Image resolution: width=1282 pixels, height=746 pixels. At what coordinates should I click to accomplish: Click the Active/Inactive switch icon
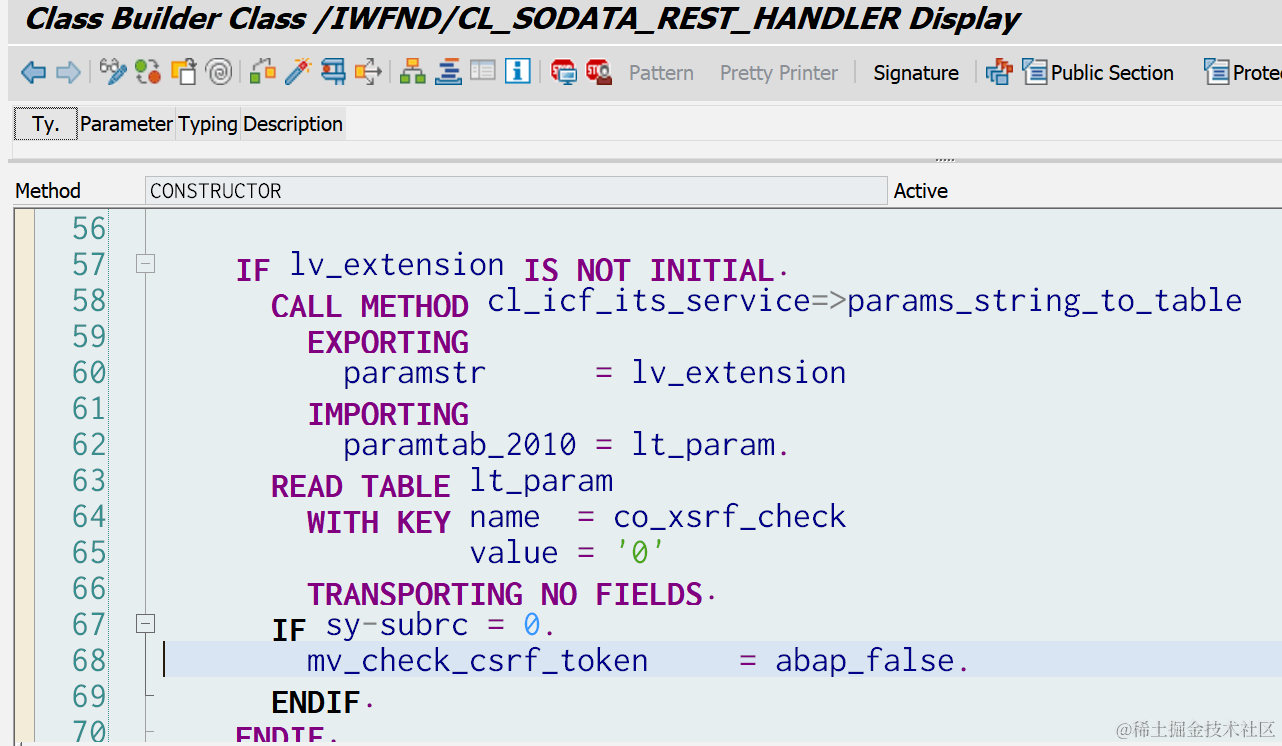point(148,71)
